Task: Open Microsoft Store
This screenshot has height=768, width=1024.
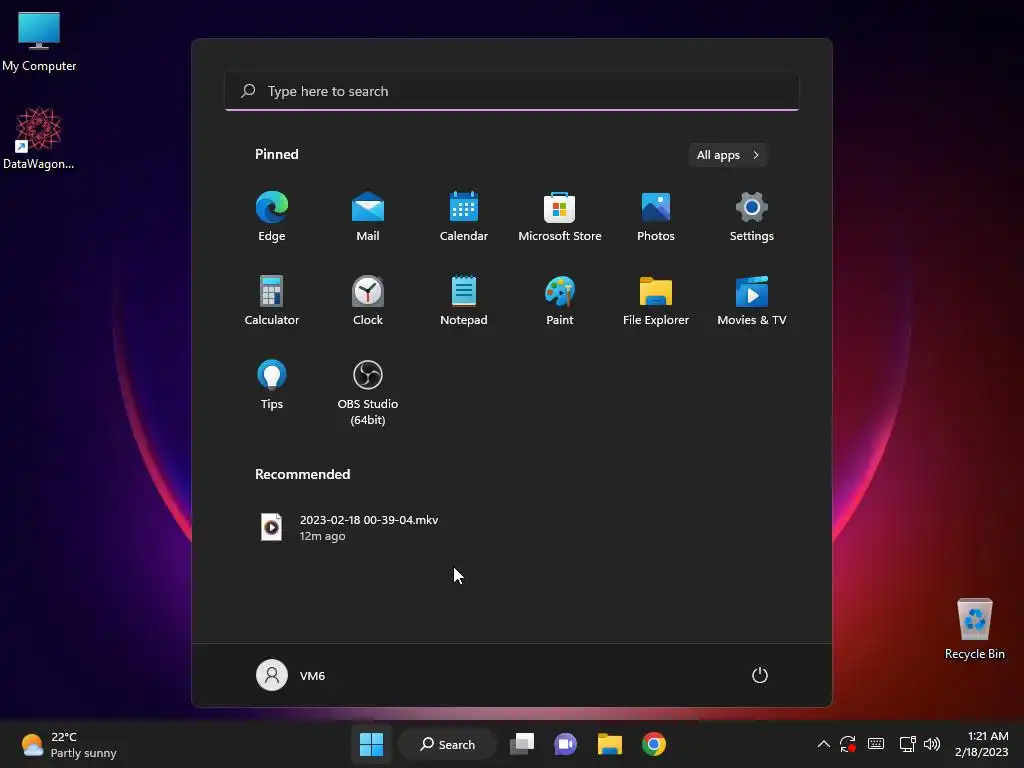Action: click(560, 216)
